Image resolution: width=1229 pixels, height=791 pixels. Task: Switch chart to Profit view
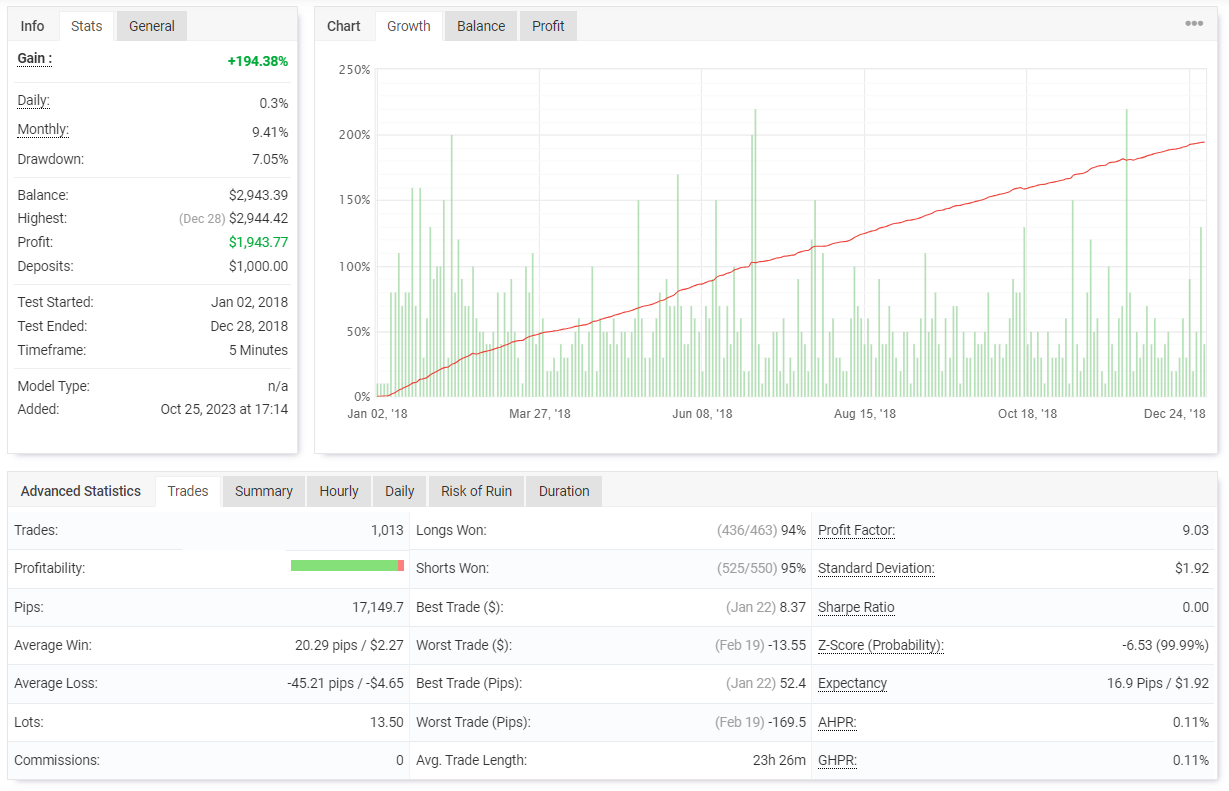point(548,26)
